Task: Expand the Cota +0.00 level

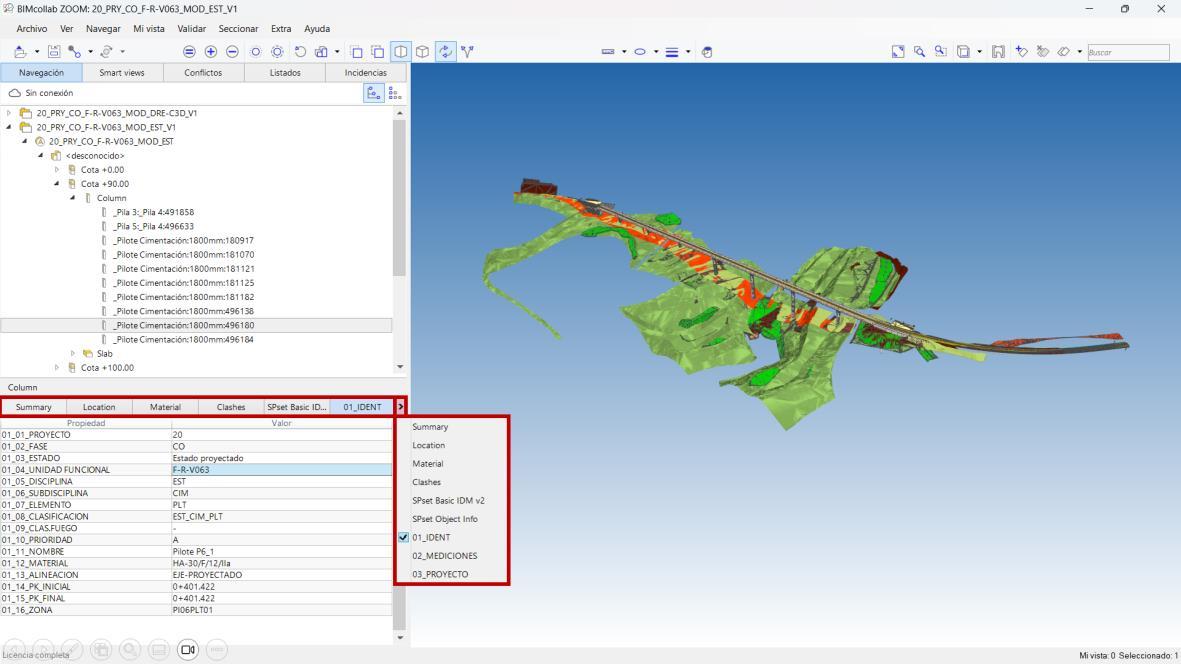Action: [x=56, y=170]
